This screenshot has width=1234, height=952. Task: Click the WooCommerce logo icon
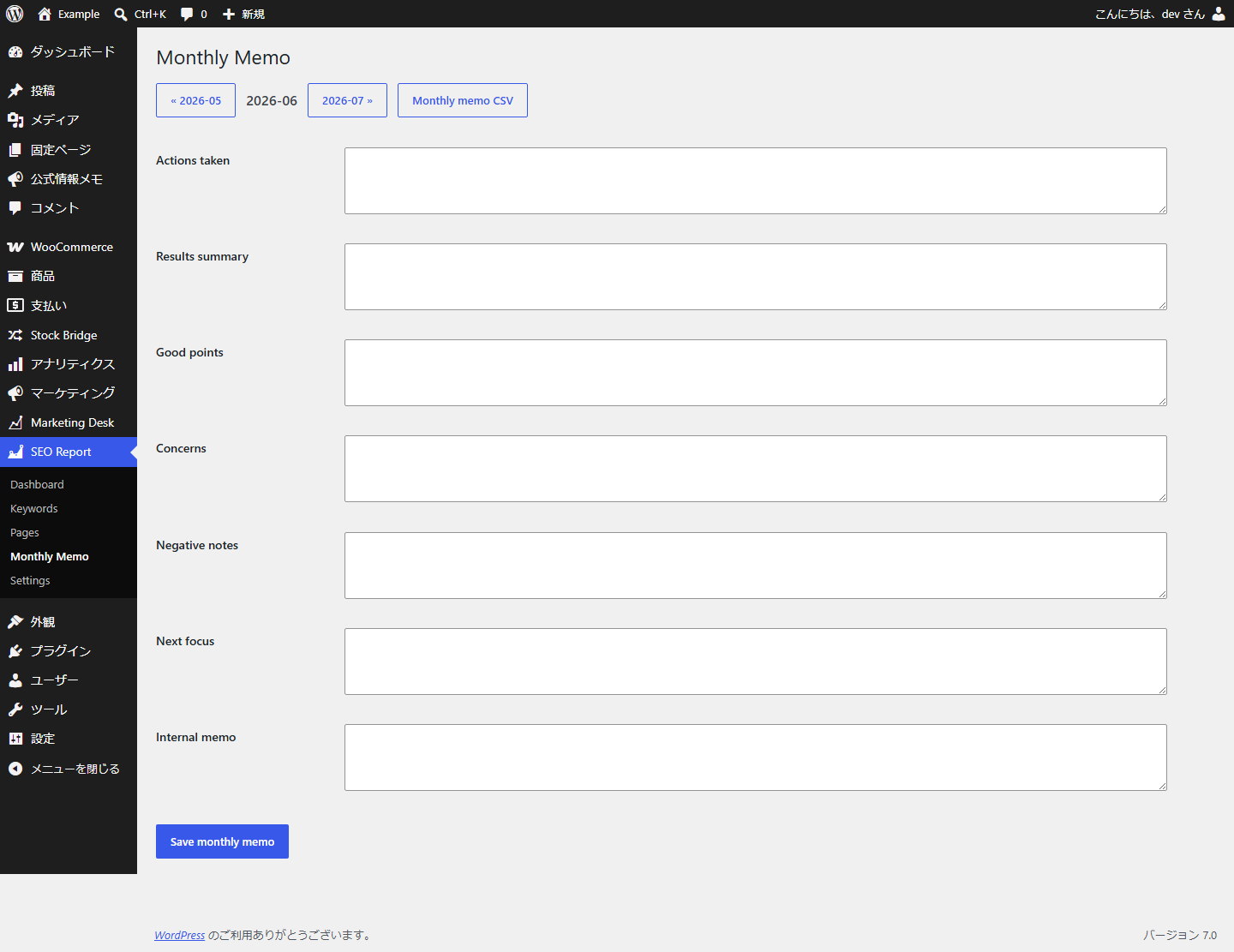15,247
